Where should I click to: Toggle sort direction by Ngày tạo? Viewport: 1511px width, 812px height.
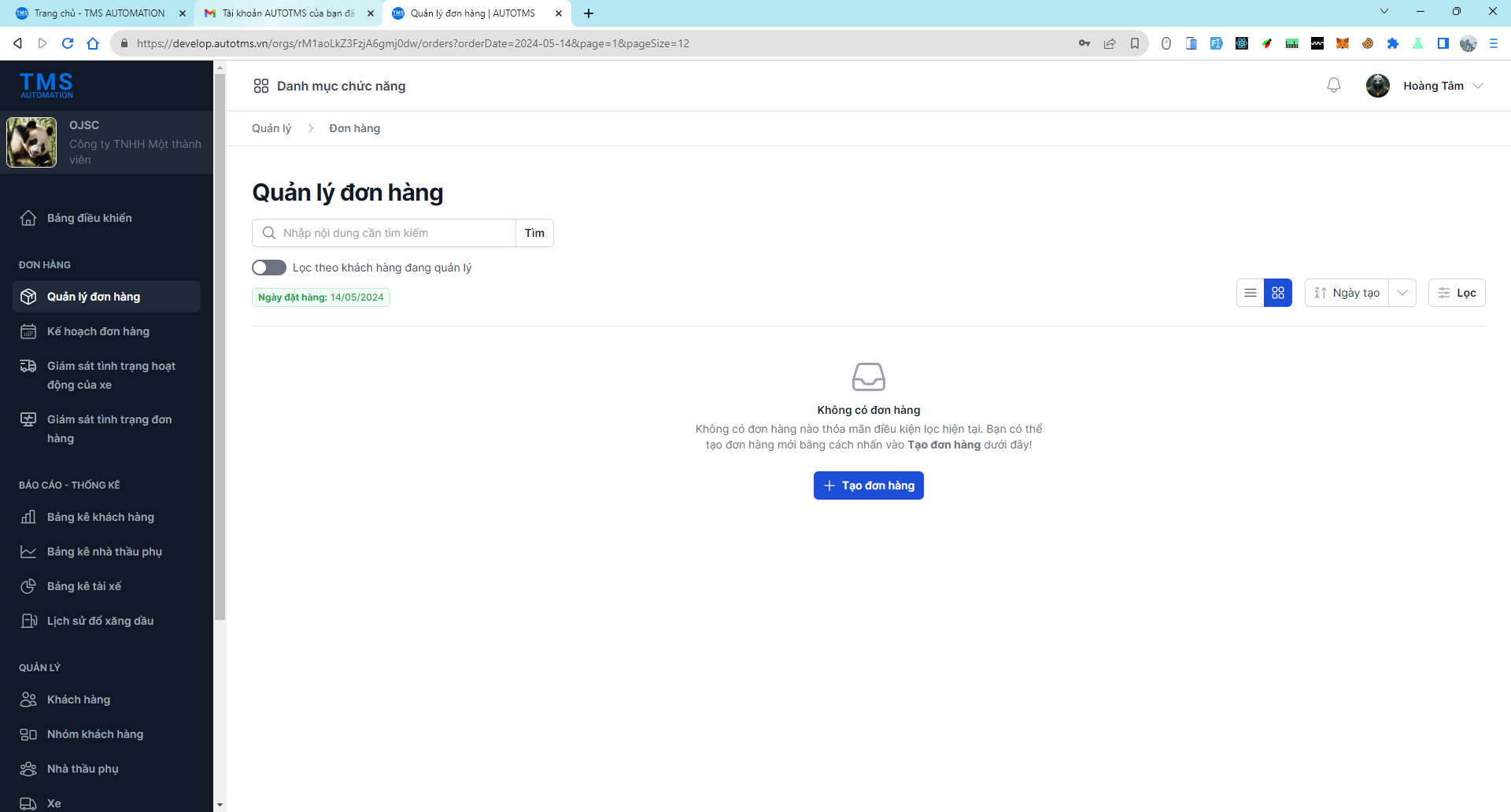[x=1347, y=293]
